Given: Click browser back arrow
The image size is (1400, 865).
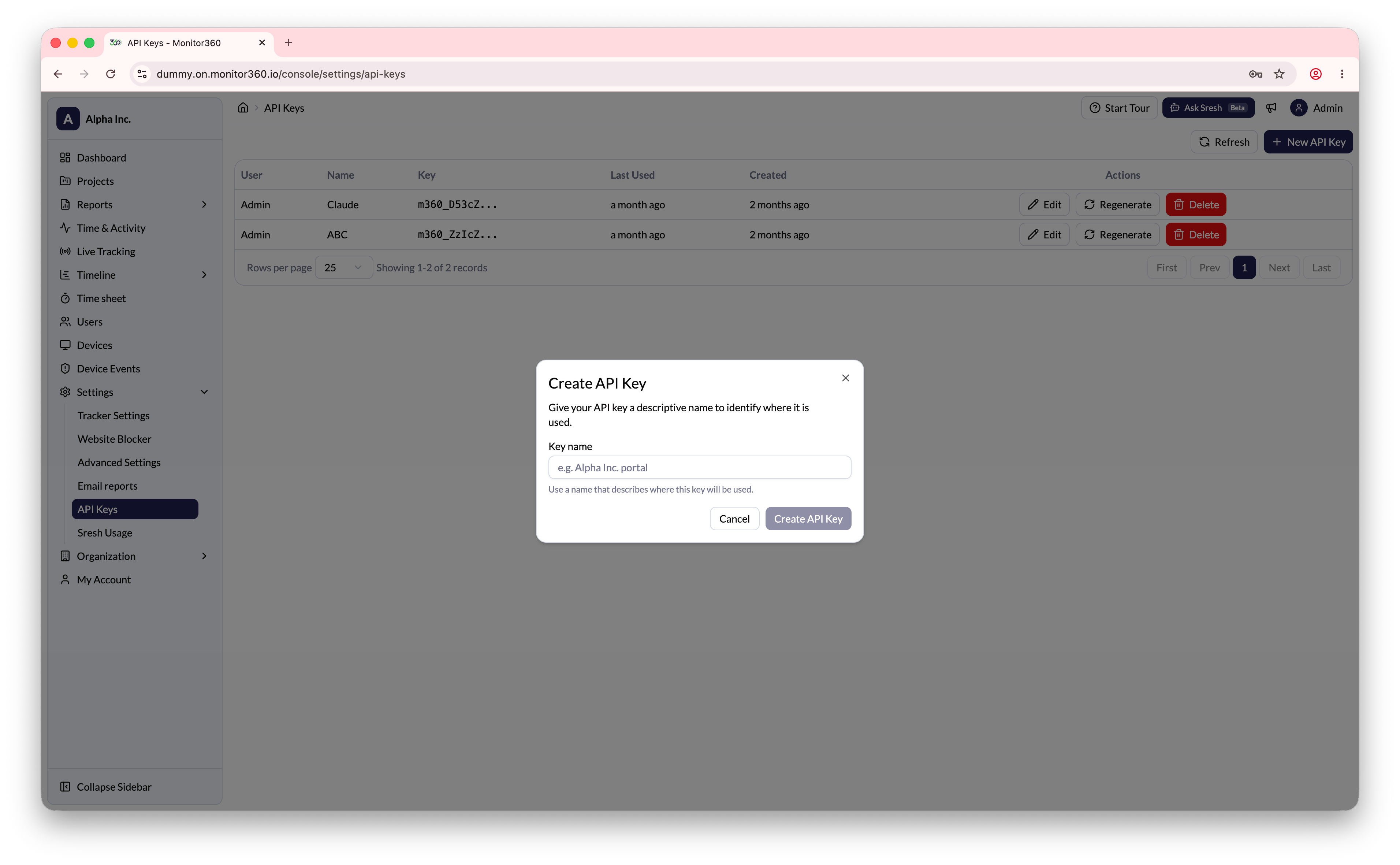Looking at the screenshot, I should click(58, 74).
